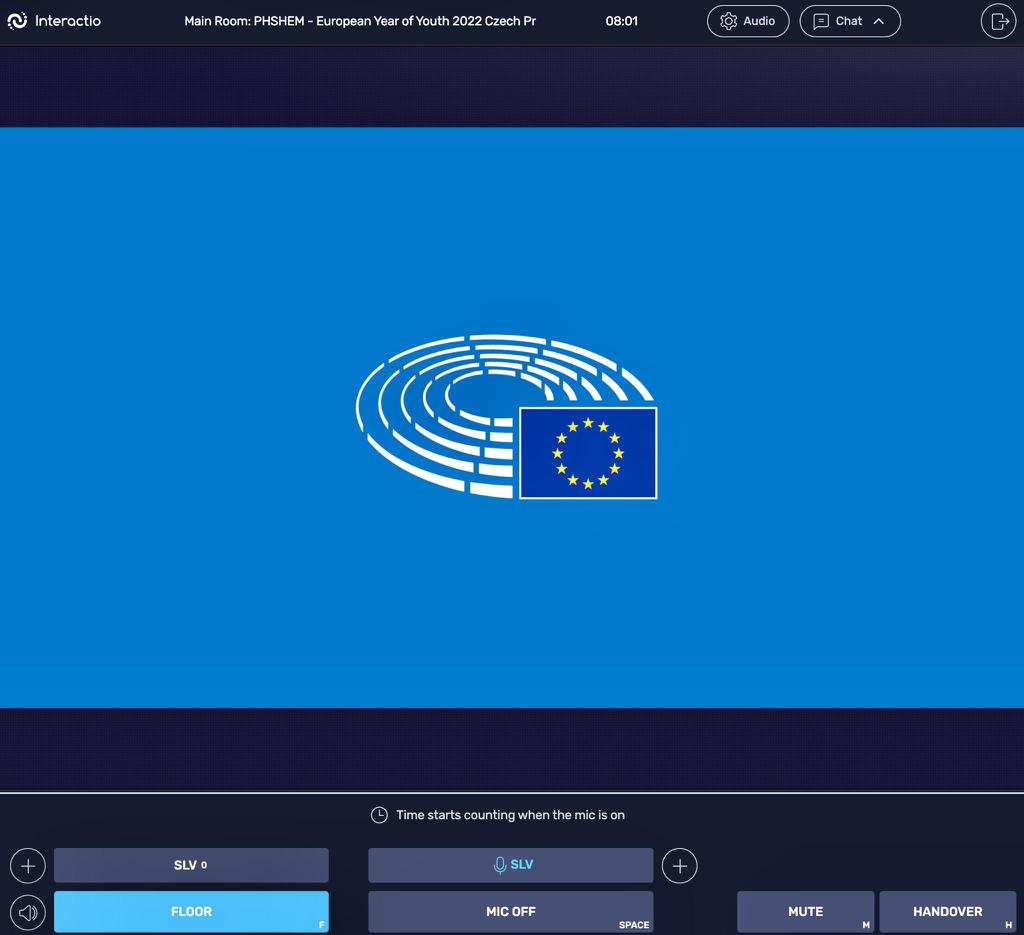Click the 08:01 time display

621,21
